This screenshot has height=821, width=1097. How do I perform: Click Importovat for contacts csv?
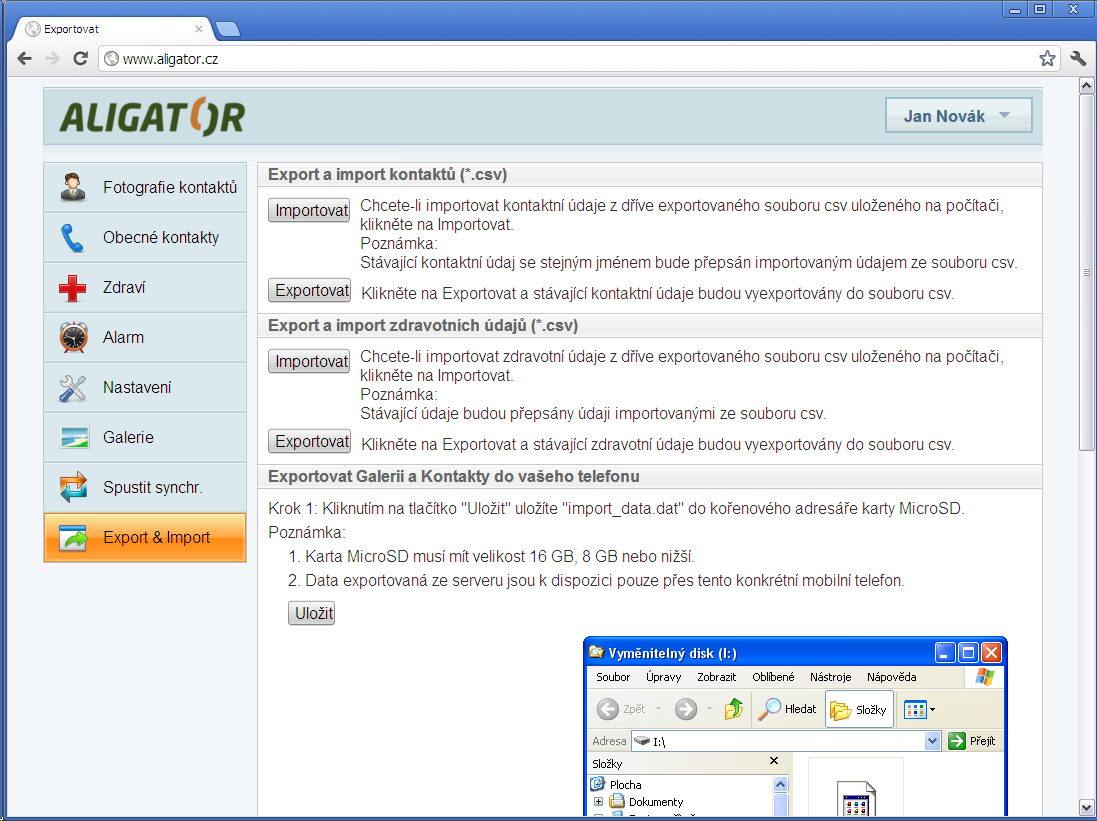click(309, 210)
